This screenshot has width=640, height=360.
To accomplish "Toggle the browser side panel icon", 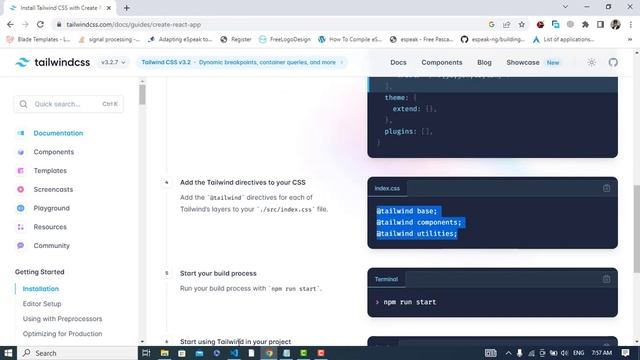I will click(600, 24).
